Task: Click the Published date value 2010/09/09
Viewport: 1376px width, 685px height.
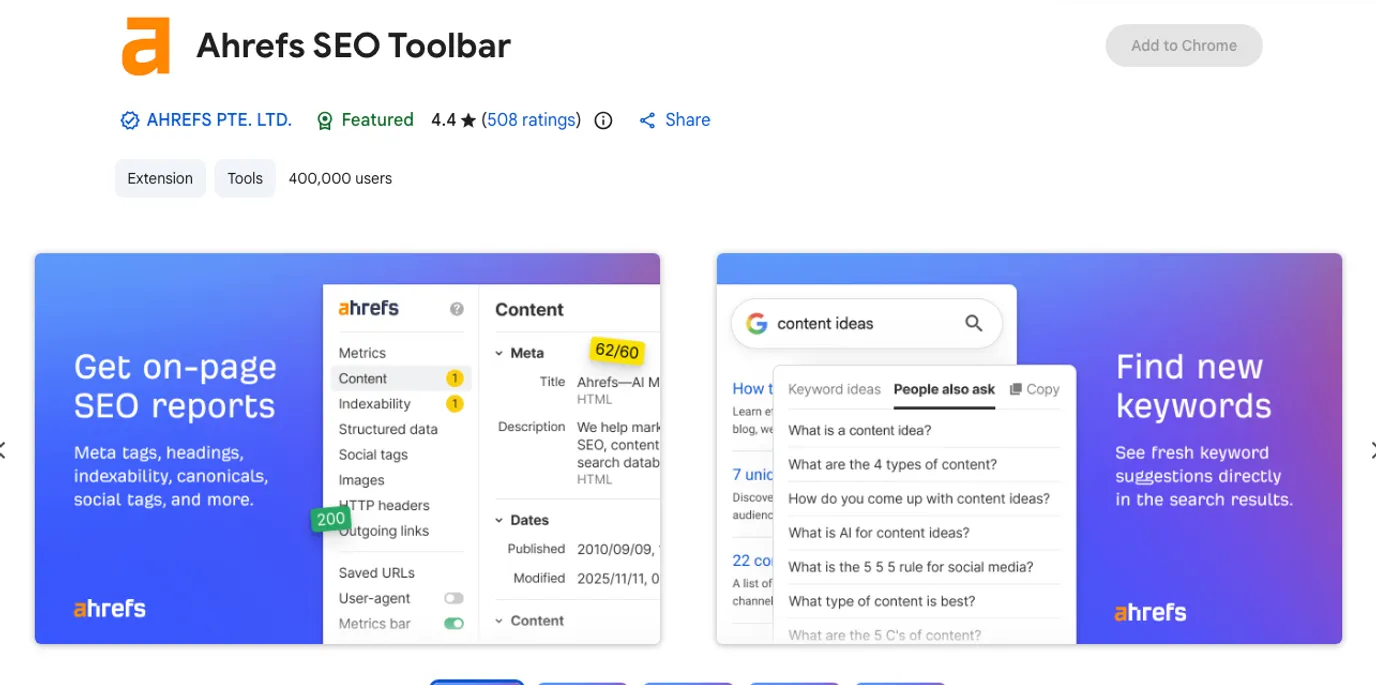Action: pos(617,549)
